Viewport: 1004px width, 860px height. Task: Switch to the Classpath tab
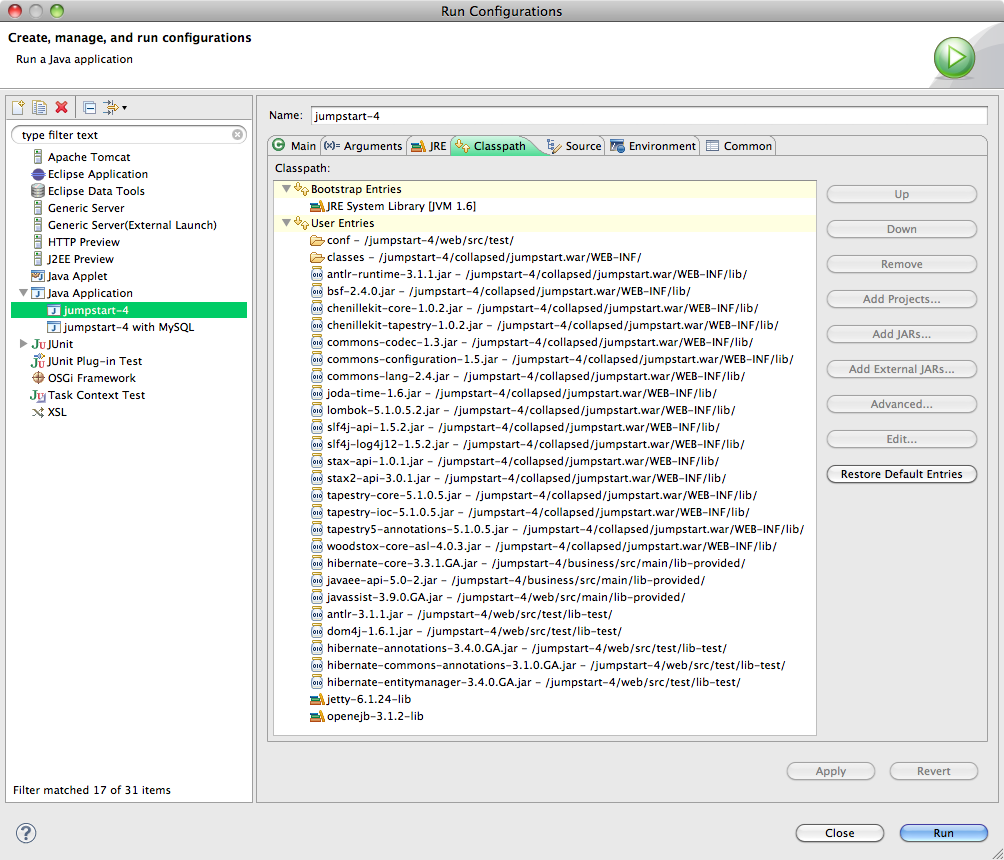491,146
